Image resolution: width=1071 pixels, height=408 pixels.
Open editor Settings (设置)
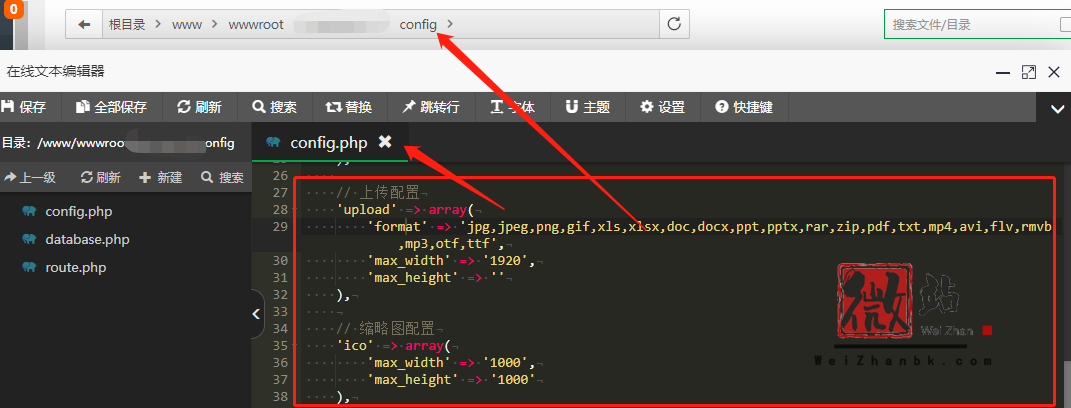point(662,107)
